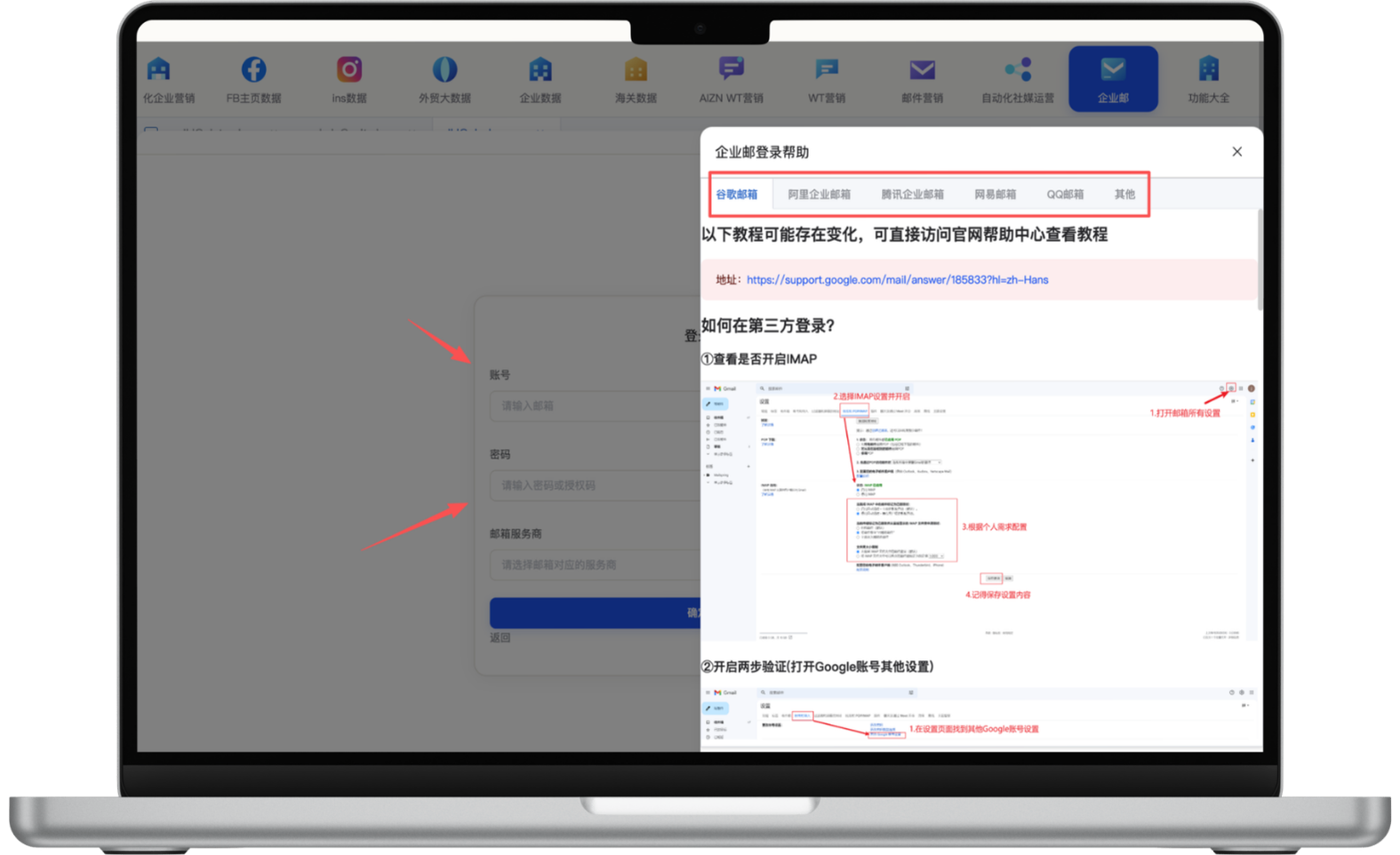1400x855 pixels.
Task: Expand the 邮箱服务商 provider dropdown
Action: point(595,565)
